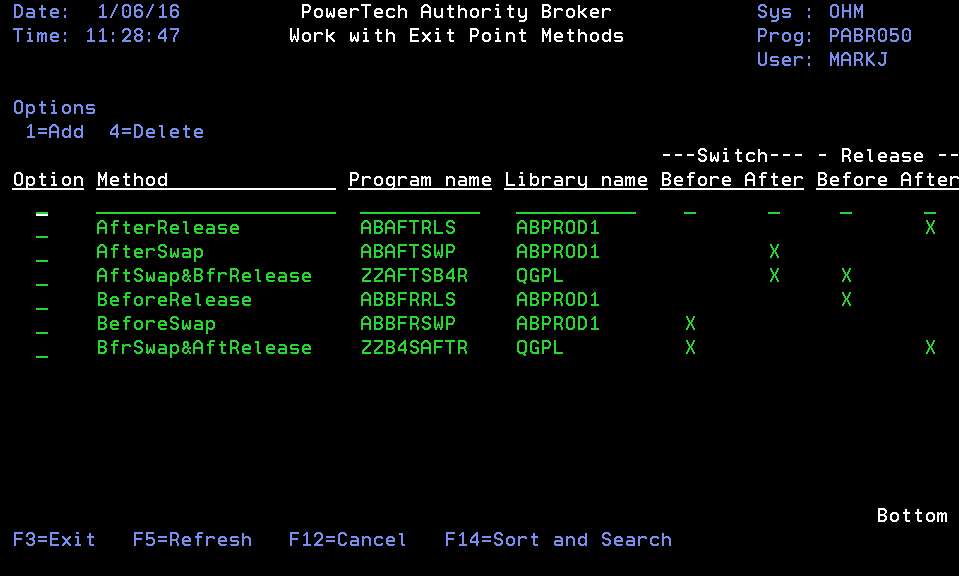This screenshot has width=959, height=576.
Task: Select the BeforeRelease method name
Action: point(174,300)
